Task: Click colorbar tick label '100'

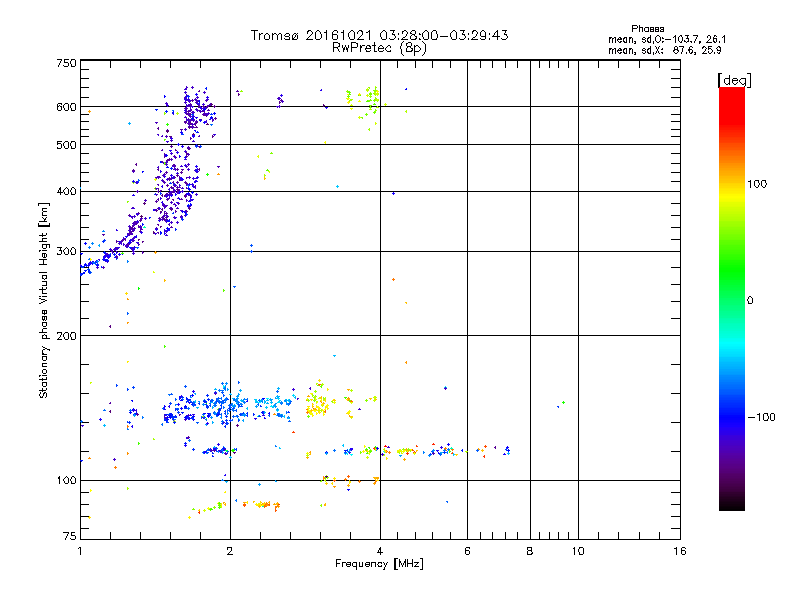Action: [757, 184]
